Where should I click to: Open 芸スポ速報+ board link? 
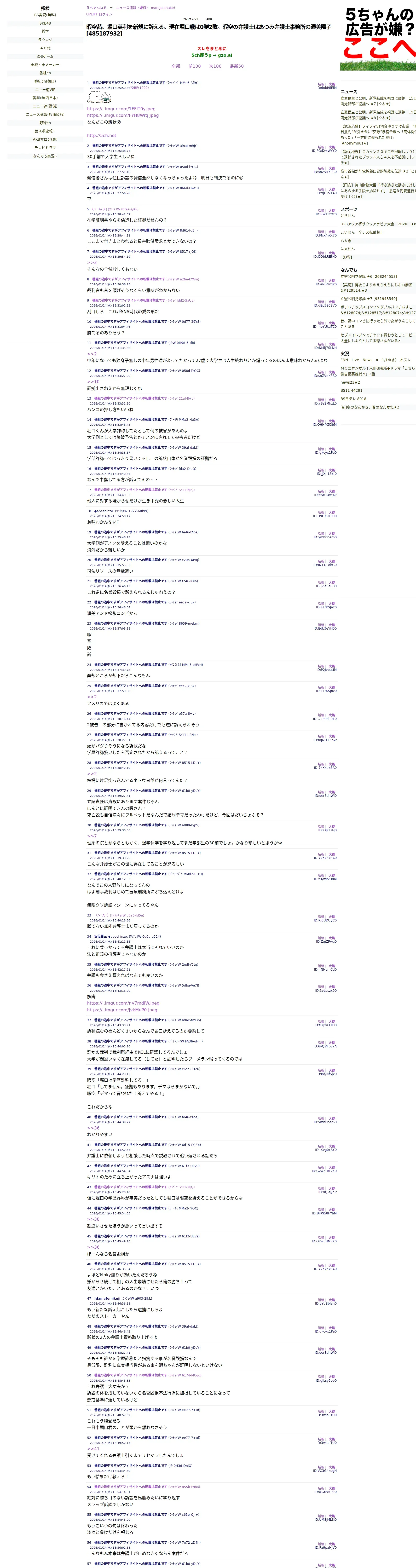coord(45,131)
